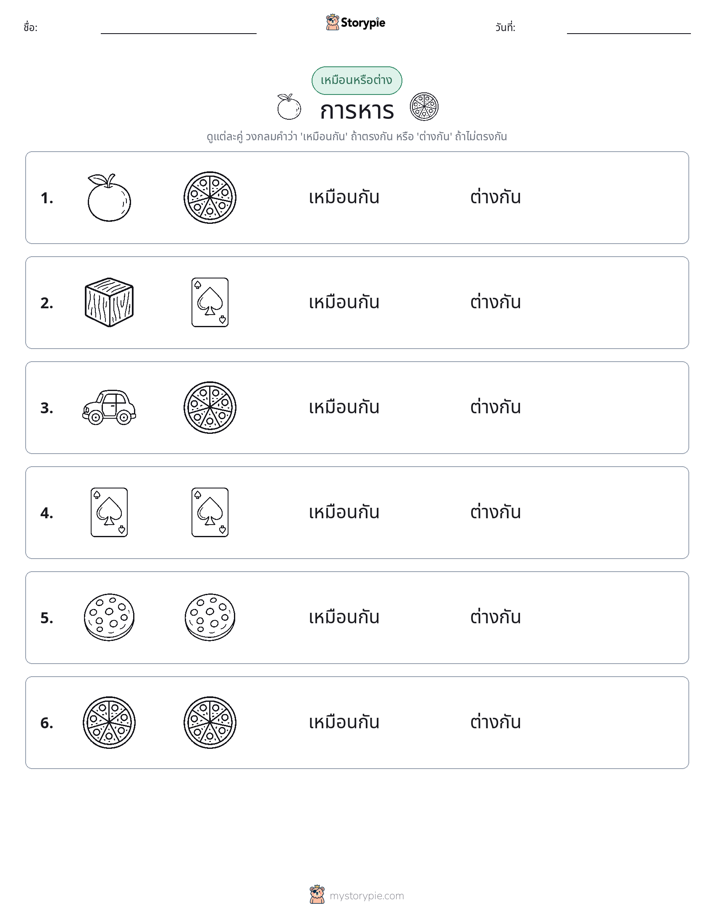Choose 'ต่างกัน' for question 3

tap(495, 407)
